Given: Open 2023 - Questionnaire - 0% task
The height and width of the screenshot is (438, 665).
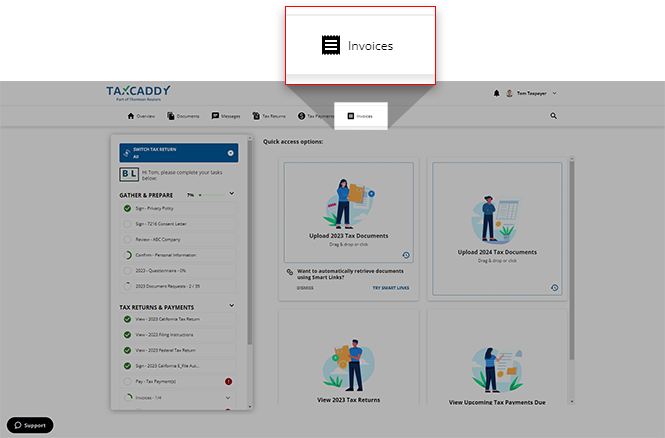Looking at the screenshot, I should [178, 271].
